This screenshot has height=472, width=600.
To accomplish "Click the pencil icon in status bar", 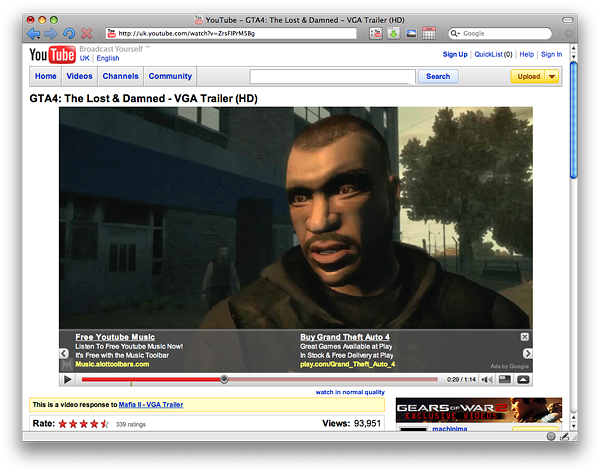I will pos(564,436).
